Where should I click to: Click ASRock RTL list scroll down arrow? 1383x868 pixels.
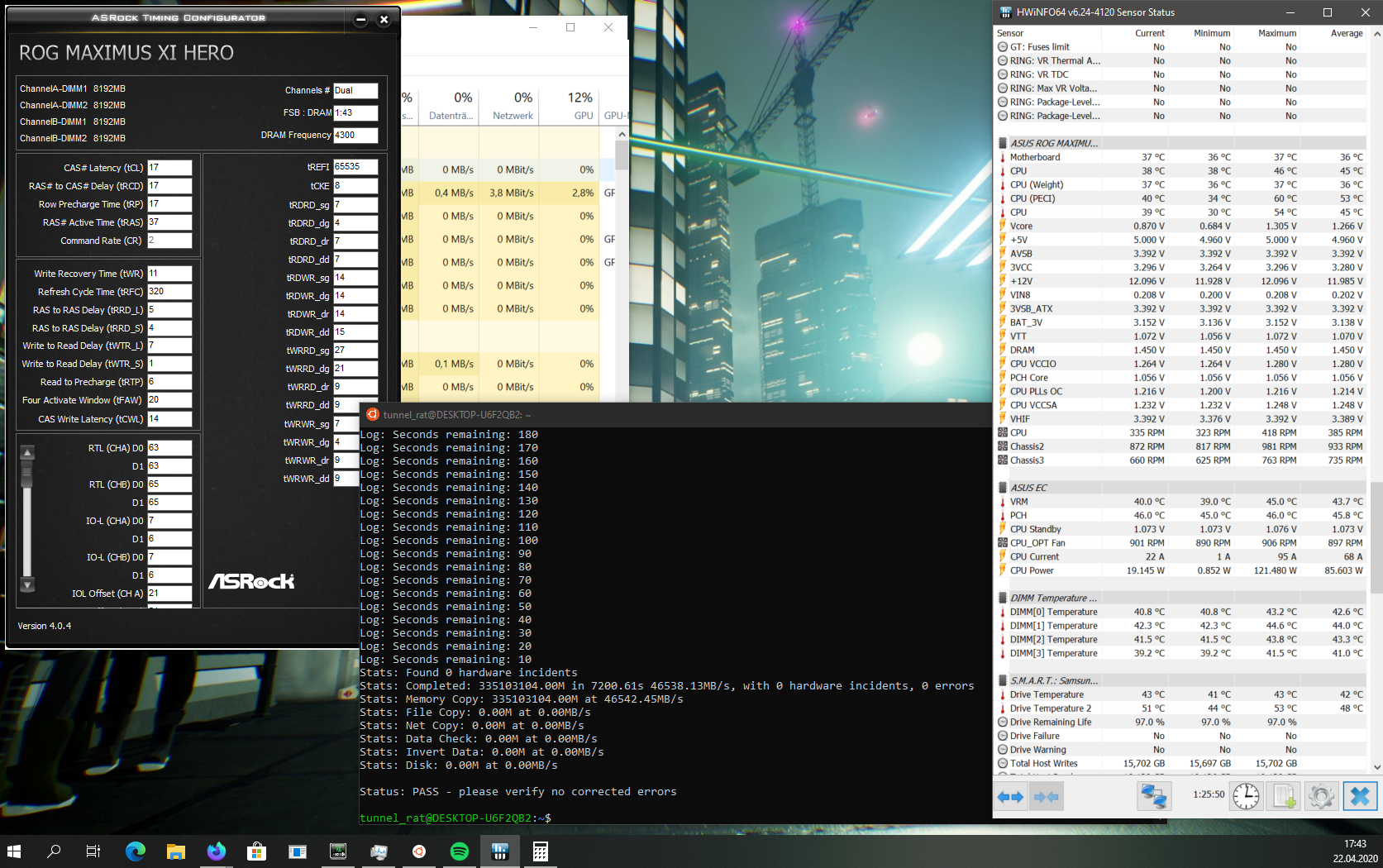(27, 584)
